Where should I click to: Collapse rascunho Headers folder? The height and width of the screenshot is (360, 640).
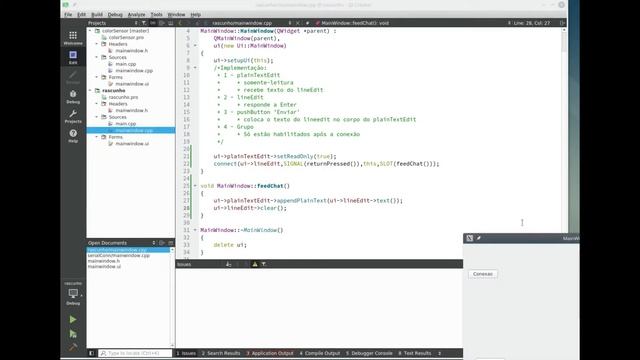[x=97, y=104]
